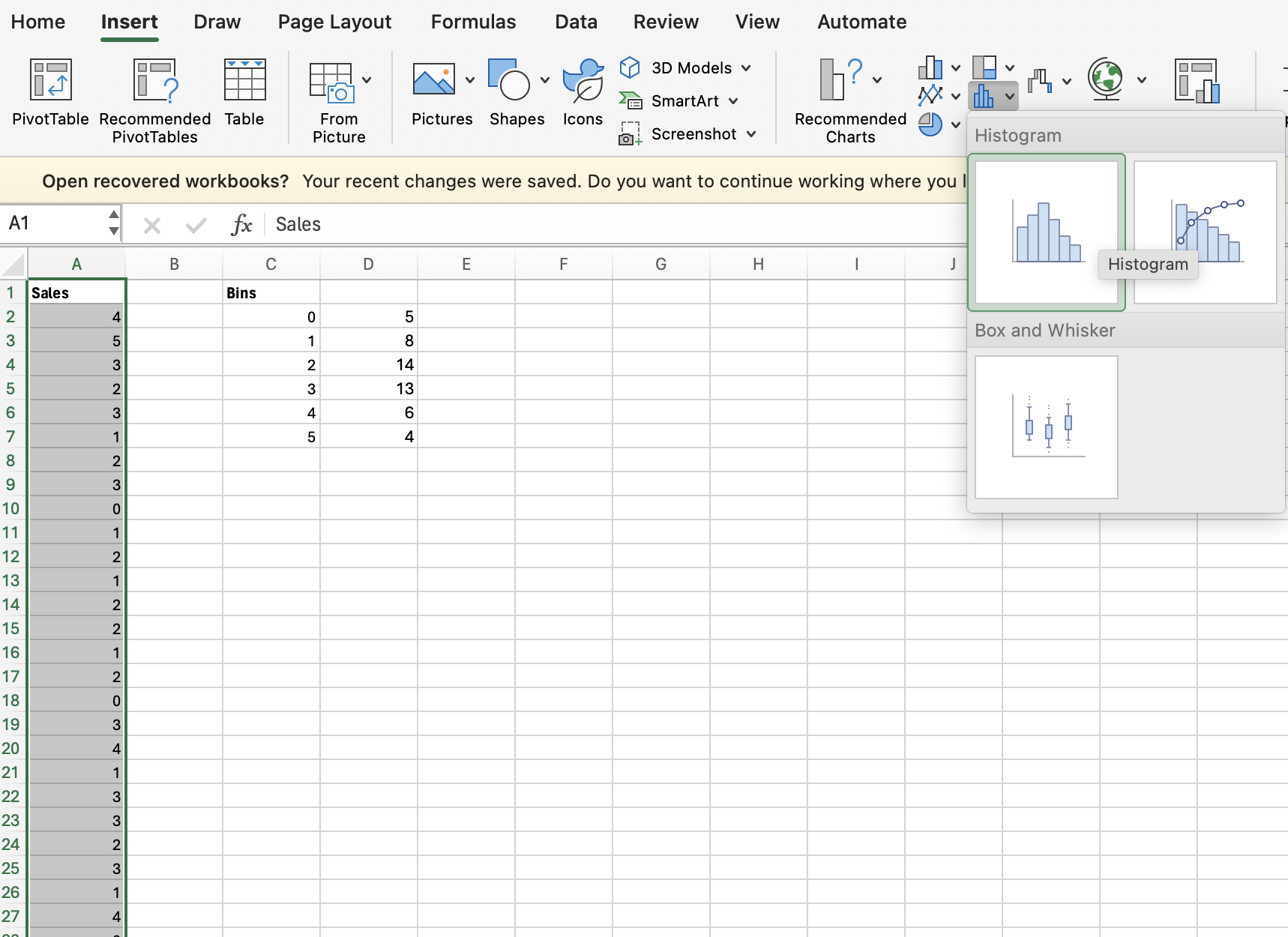Go to the Page Layout tab

click(334, 22)
